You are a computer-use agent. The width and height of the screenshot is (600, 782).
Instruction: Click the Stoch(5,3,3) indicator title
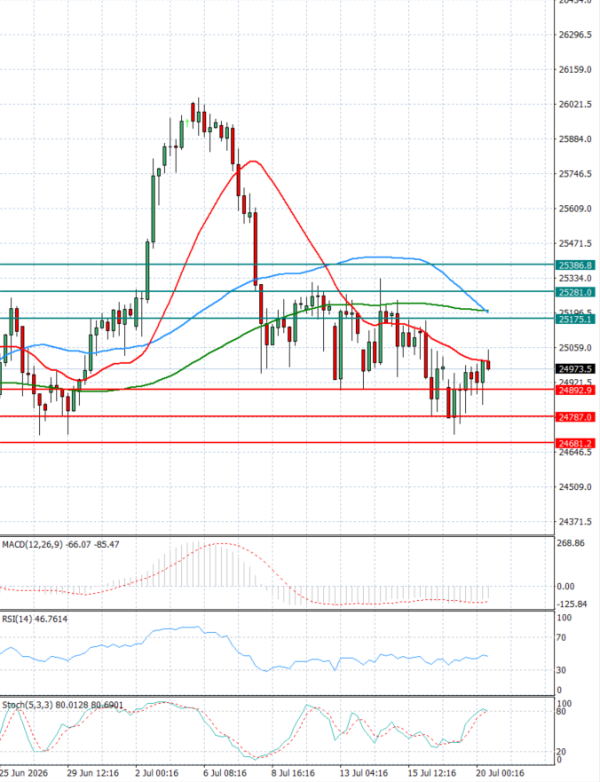[x=26, y=705]
